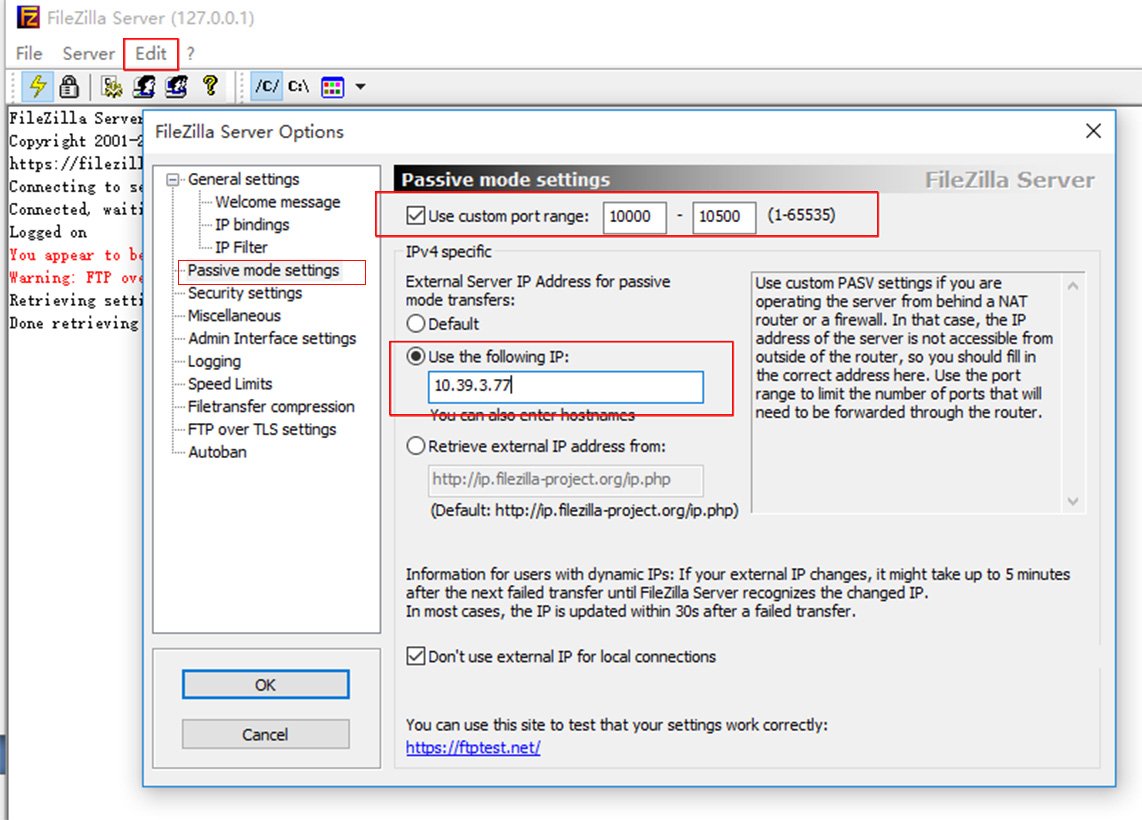
Task: Select Admin Interface settings tree item
Action: [x=272, y=338]
